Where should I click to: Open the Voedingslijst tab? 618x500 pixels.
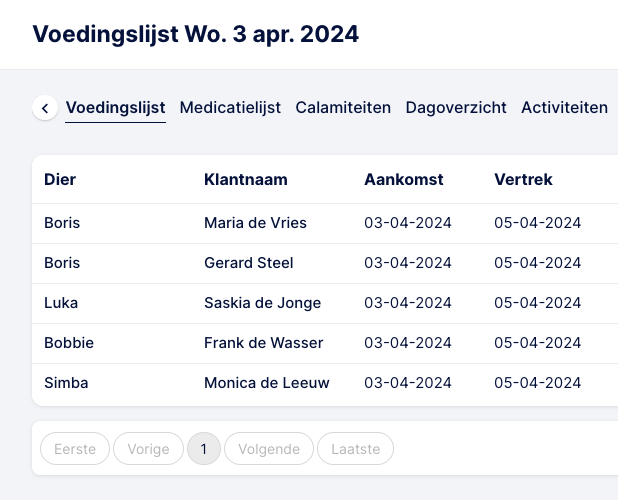[115, 108]
